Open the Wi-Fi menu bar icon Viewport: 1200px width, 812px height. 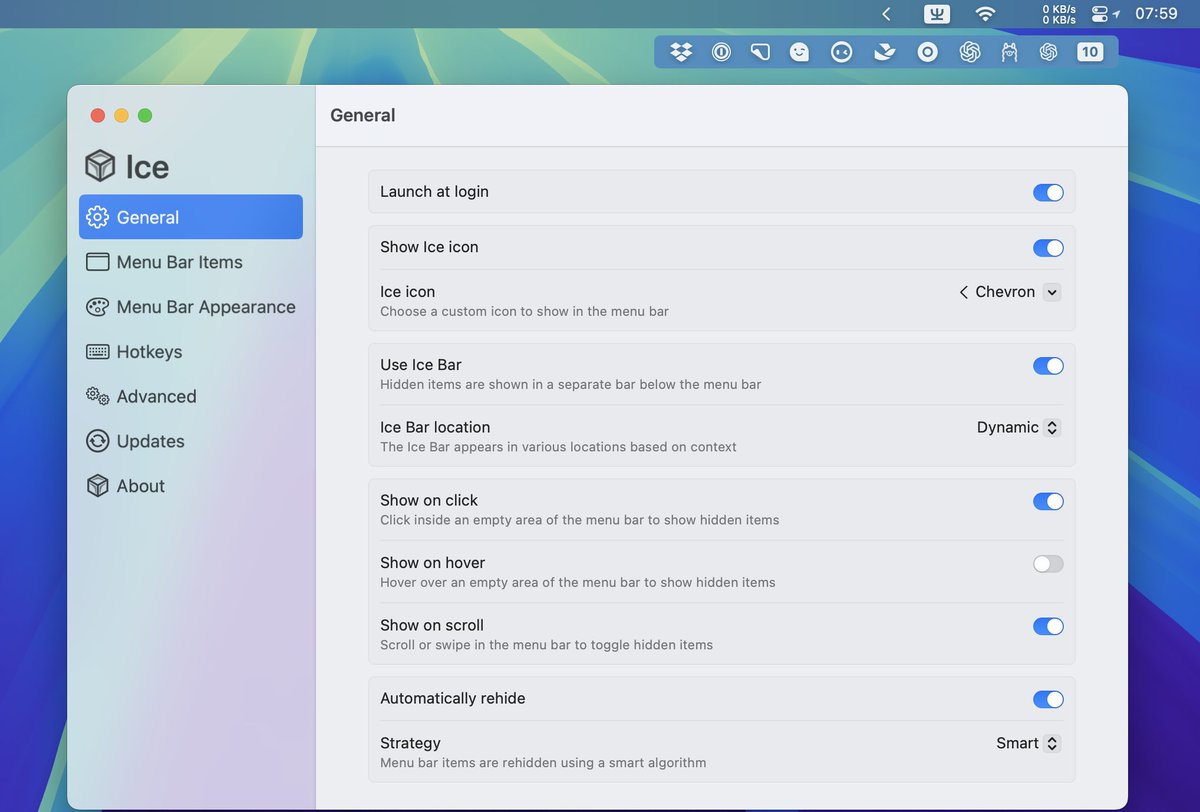click(986, 14)
